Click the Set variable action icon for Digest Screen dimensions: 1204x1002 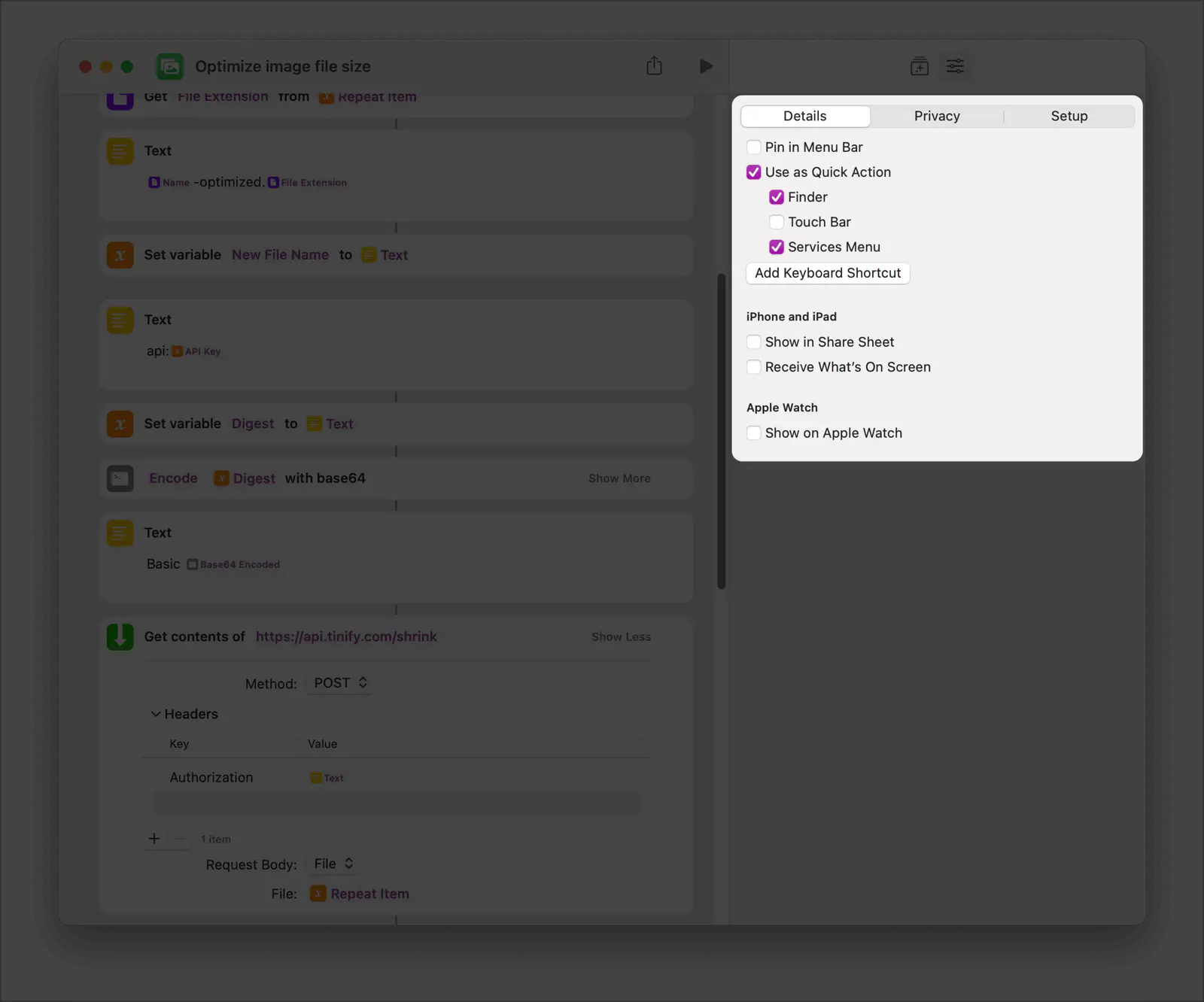(120, 424)
